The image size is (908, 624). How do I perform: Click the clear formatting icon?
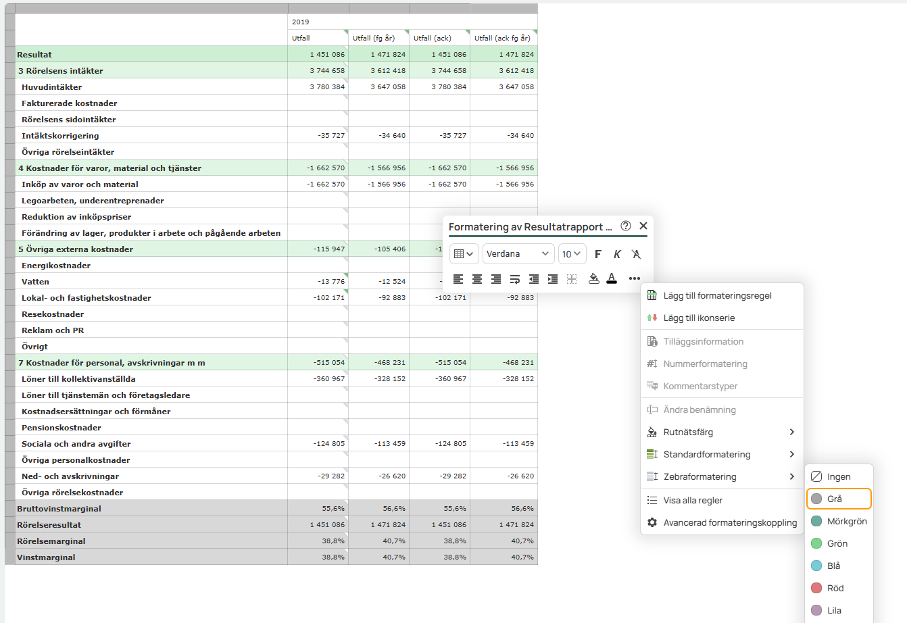coord(636,254)
